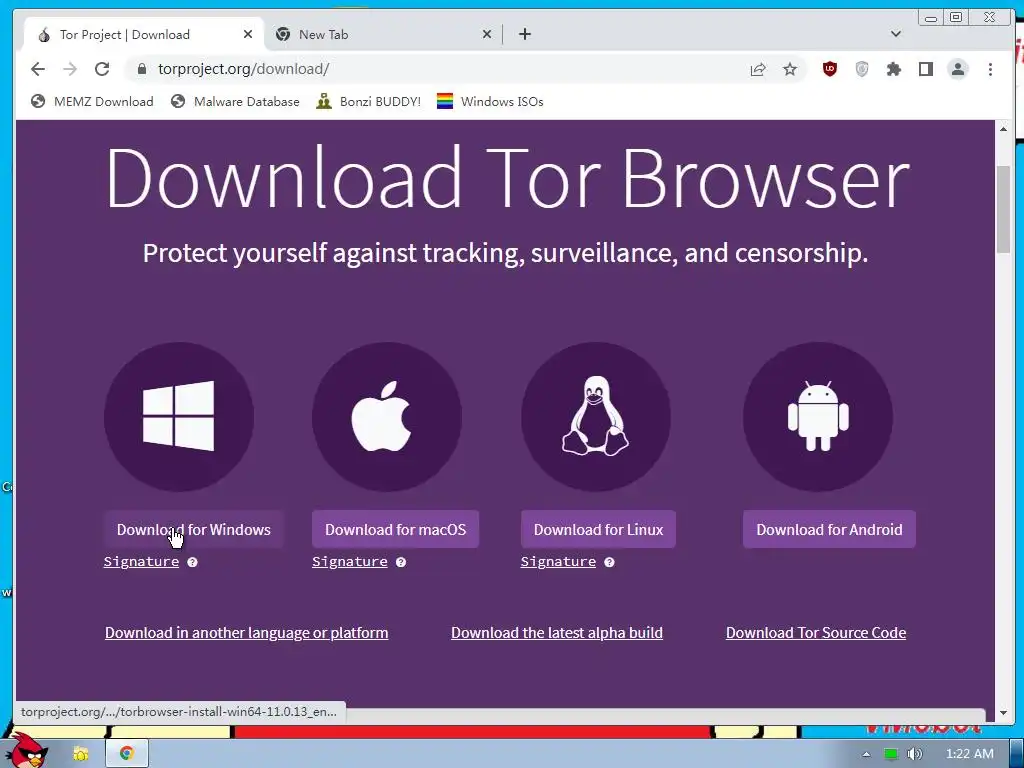Toggle the browser side panel icon
This screenshot has height=768, width=1024.
click(x=925, y=69)
